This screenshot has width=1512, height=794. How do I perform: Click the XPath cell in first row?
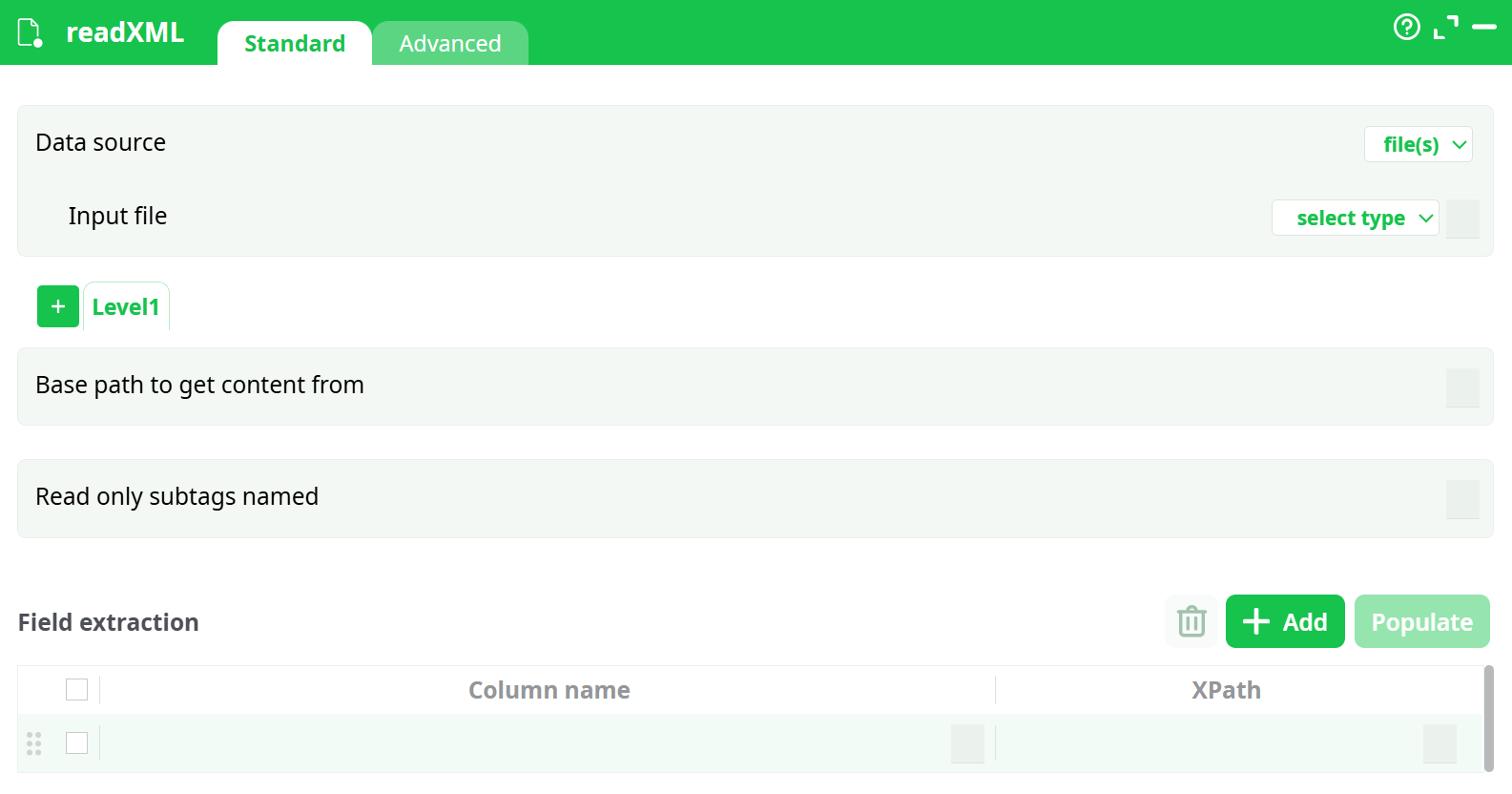tap(1207, 743)
